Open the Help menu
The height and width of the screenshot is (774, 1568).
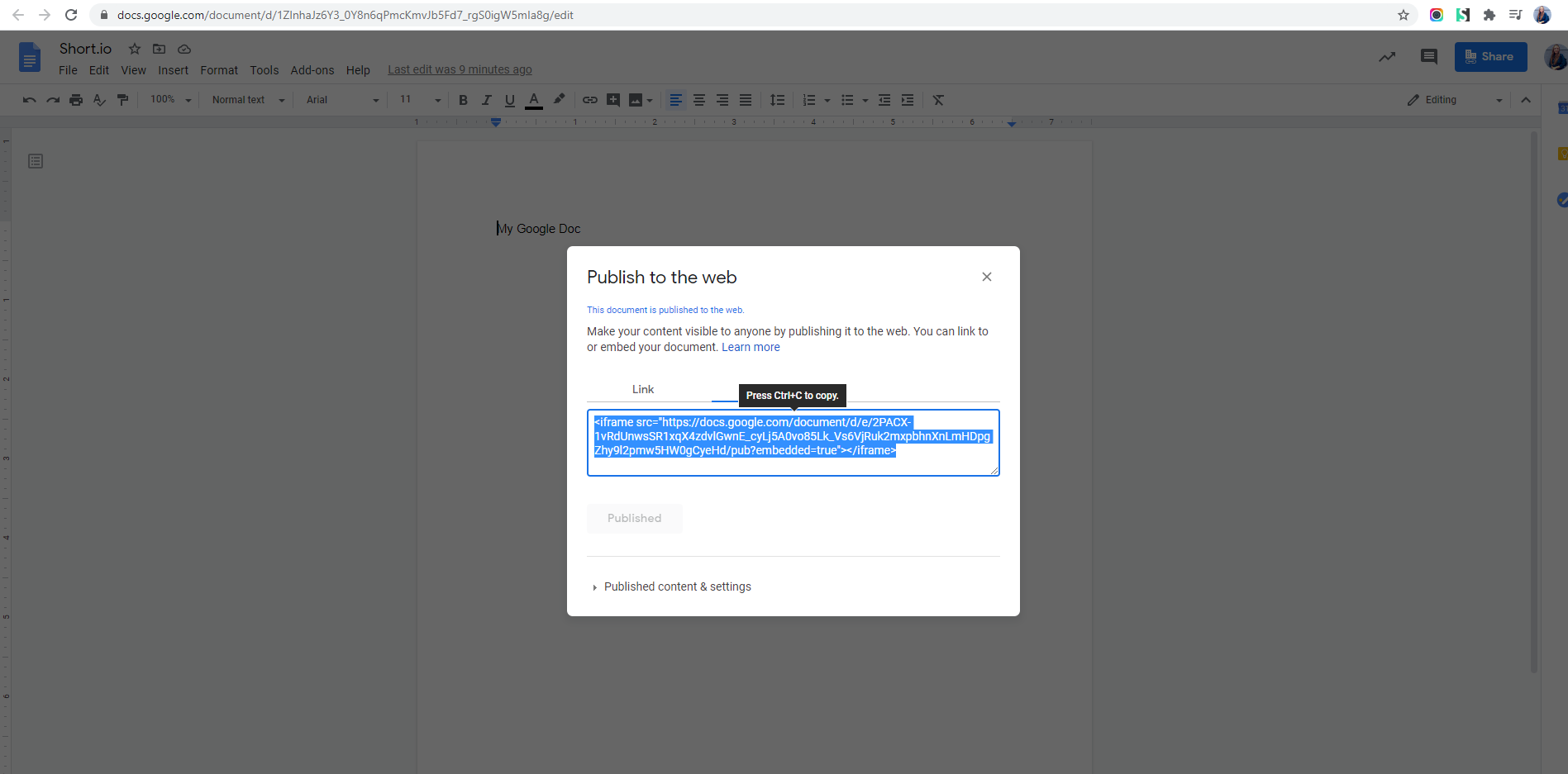coord(358,70)
